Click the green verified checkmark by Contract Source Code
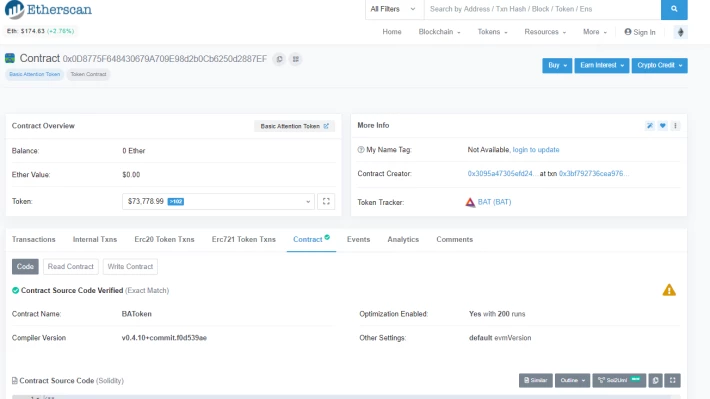Viewport: 710px width, 399px height. (15, 291)
